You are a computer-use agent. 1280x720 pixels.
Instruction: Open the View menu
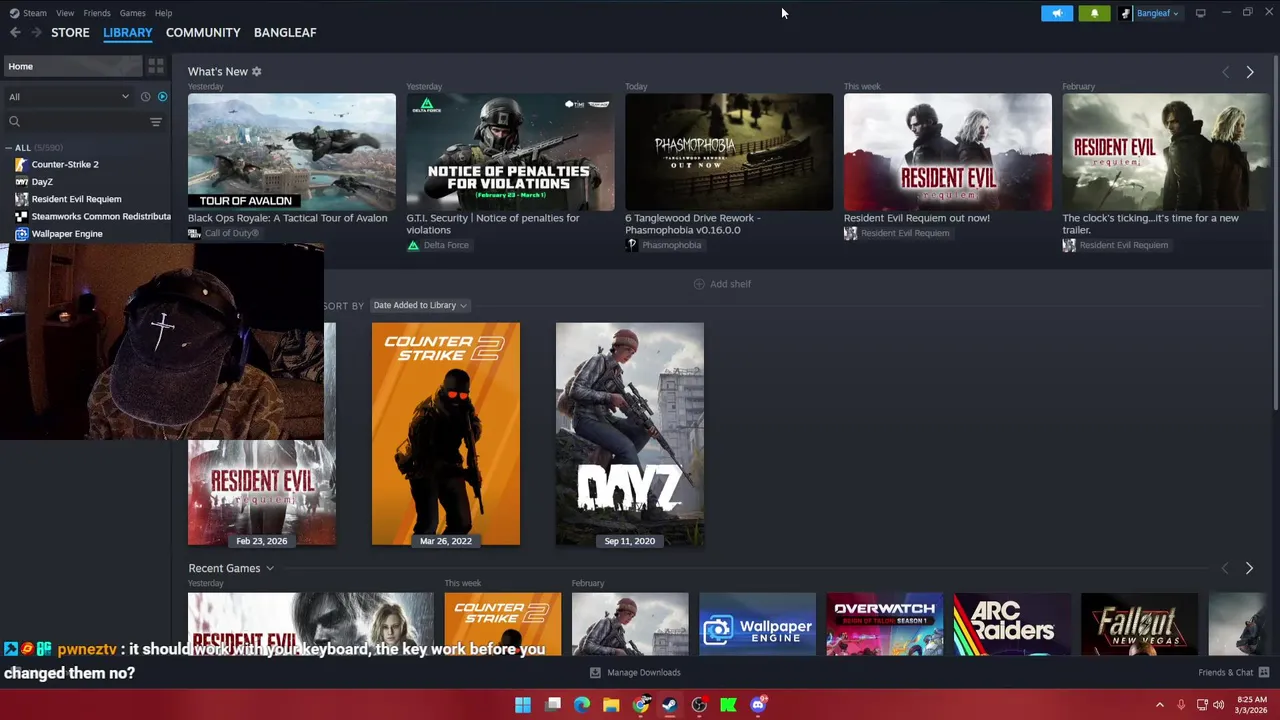pyautogui.click(x=65, y=13)
